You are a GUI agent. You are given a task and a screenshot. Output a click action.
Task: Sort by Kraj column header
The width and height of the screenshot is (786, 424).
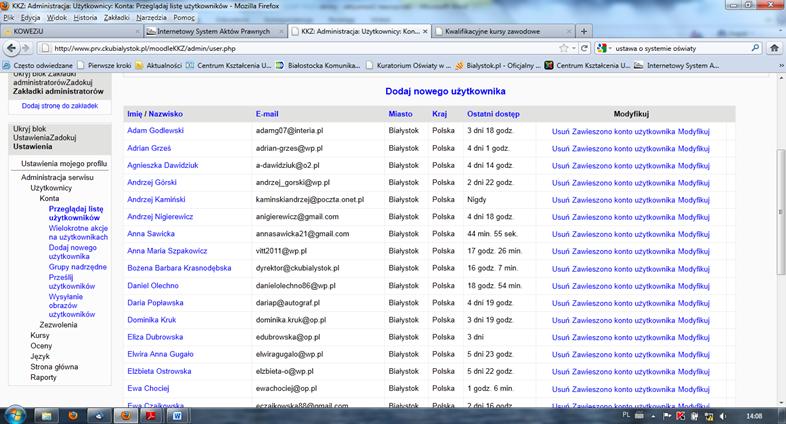point(439,114)
